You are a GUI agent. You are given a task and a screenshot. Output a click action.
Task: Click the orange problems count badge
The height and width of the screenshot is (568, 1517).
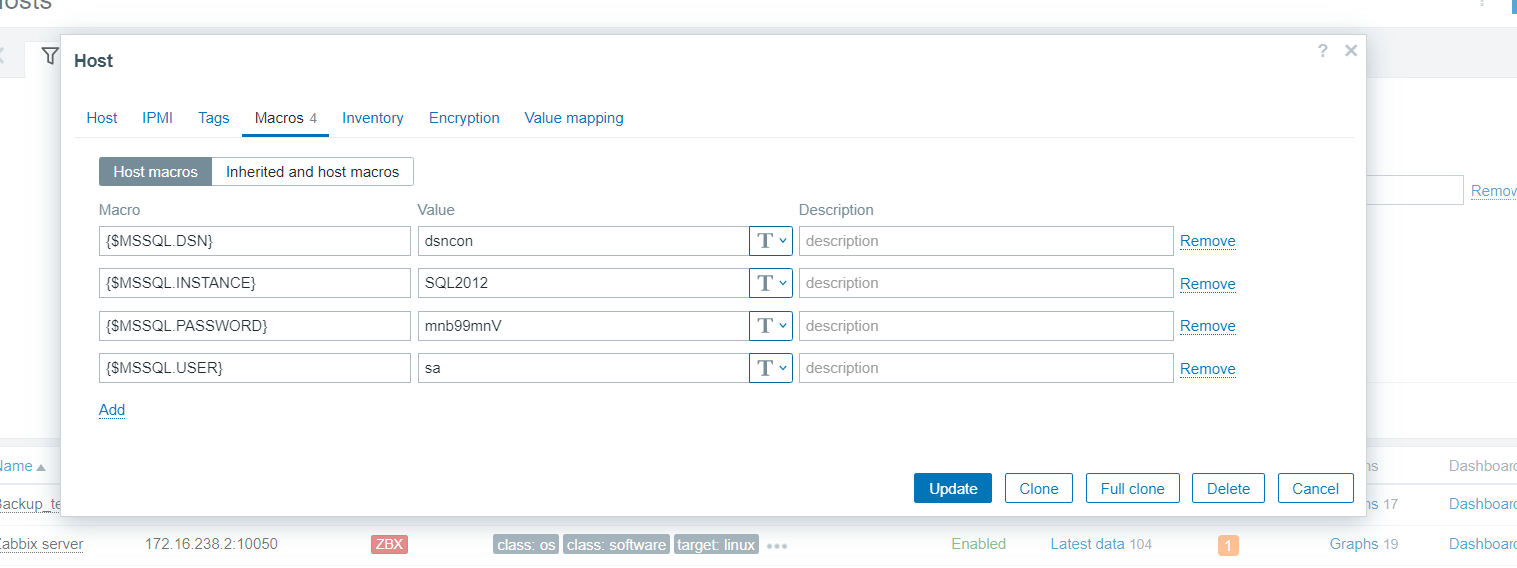click(x=1228, y=545)
